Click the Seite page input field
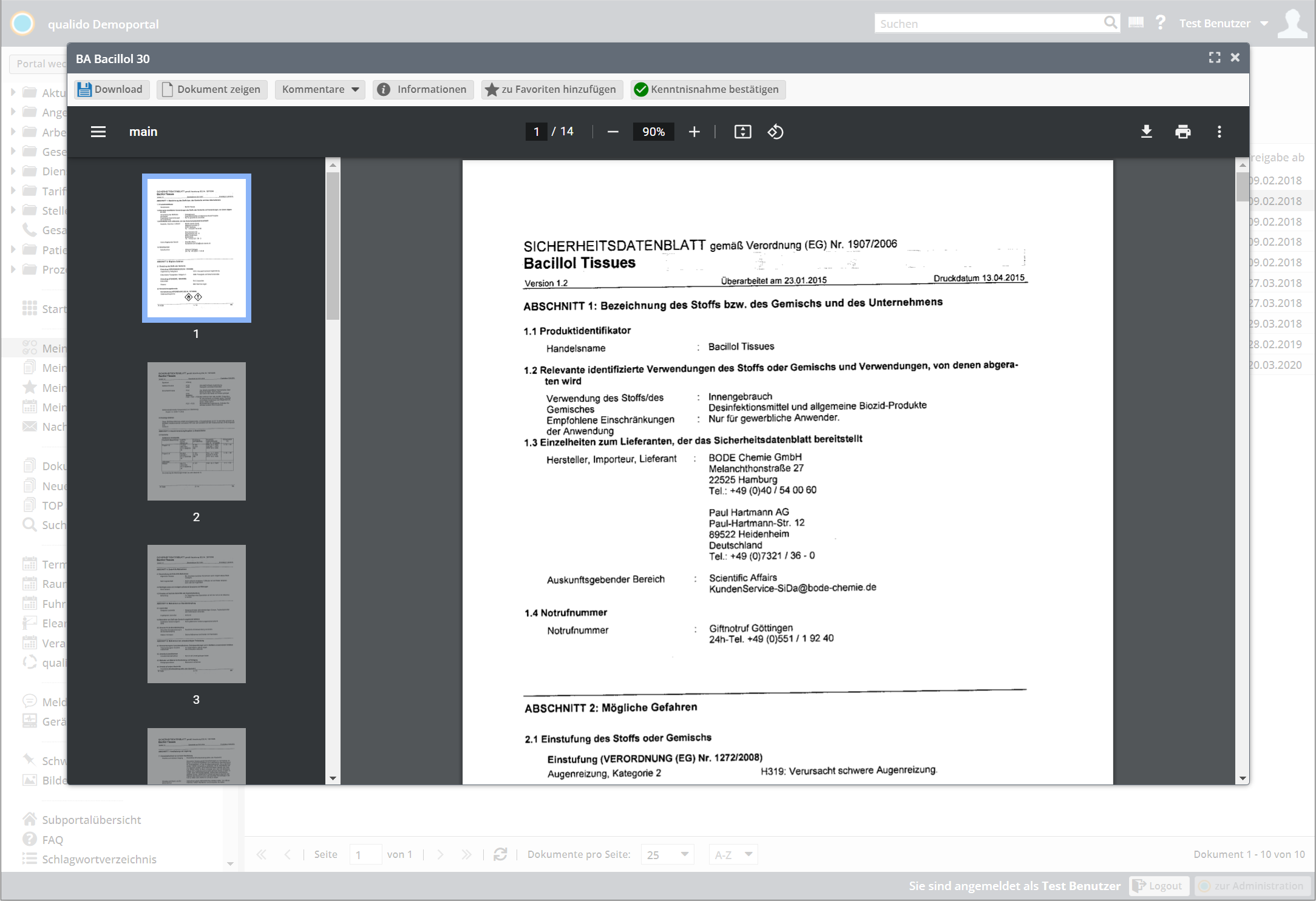The width and height of the screenshot is (1316, 901). [366, 854]
